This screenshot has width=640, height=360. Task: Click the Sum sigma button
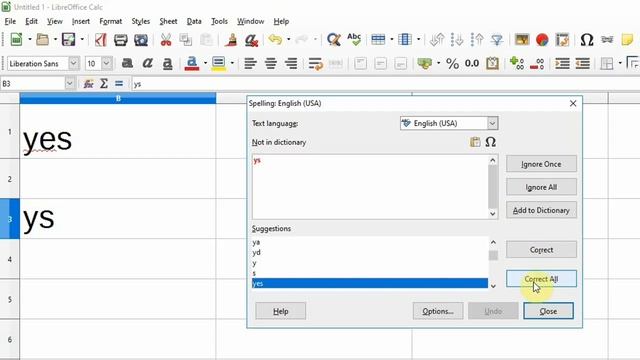104,84
